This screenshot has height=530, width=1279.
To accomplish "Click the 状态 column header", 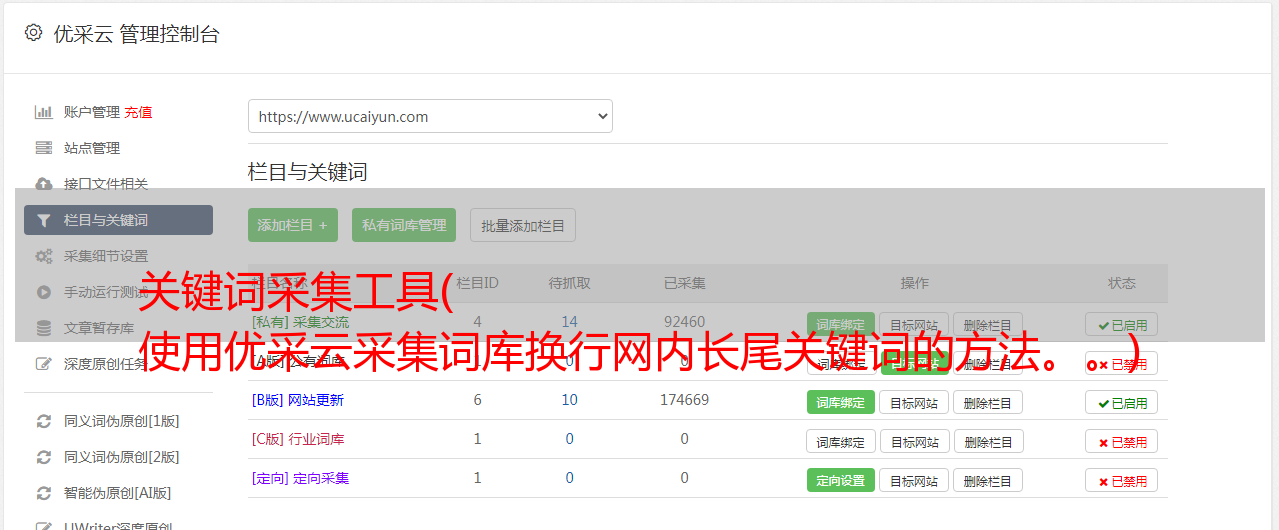I will coord(1122,283).
